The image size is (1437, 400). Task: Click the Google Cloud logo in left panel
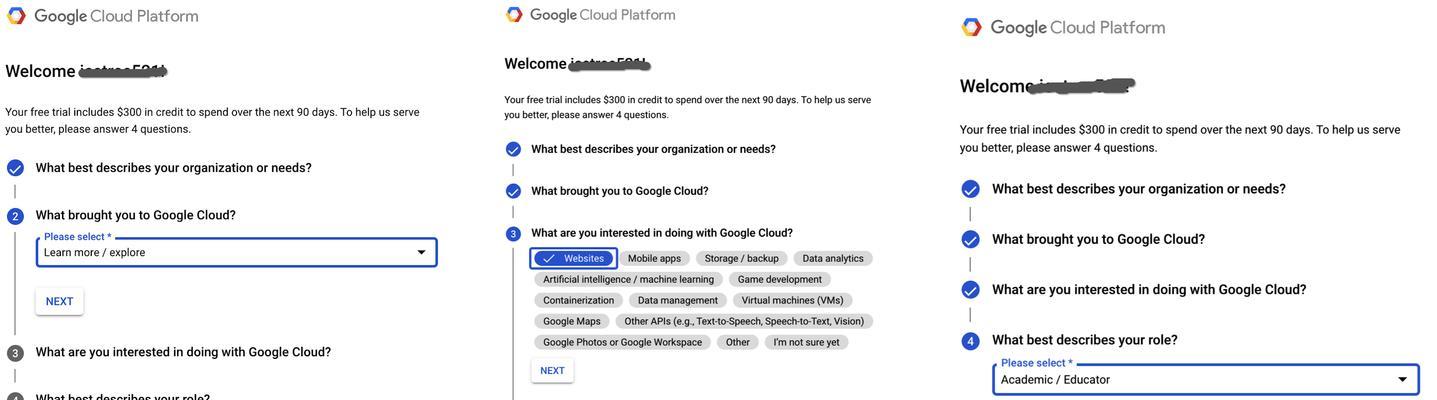click(16, 16)
